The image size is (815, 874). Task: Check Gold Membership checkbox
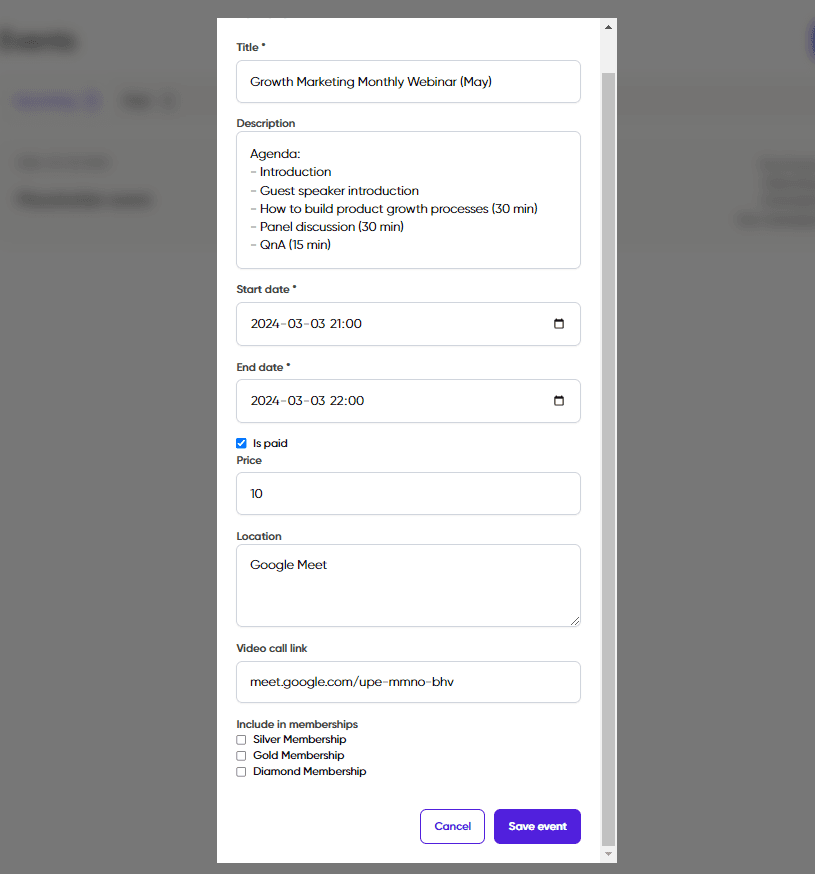click(x=241, y=756)
